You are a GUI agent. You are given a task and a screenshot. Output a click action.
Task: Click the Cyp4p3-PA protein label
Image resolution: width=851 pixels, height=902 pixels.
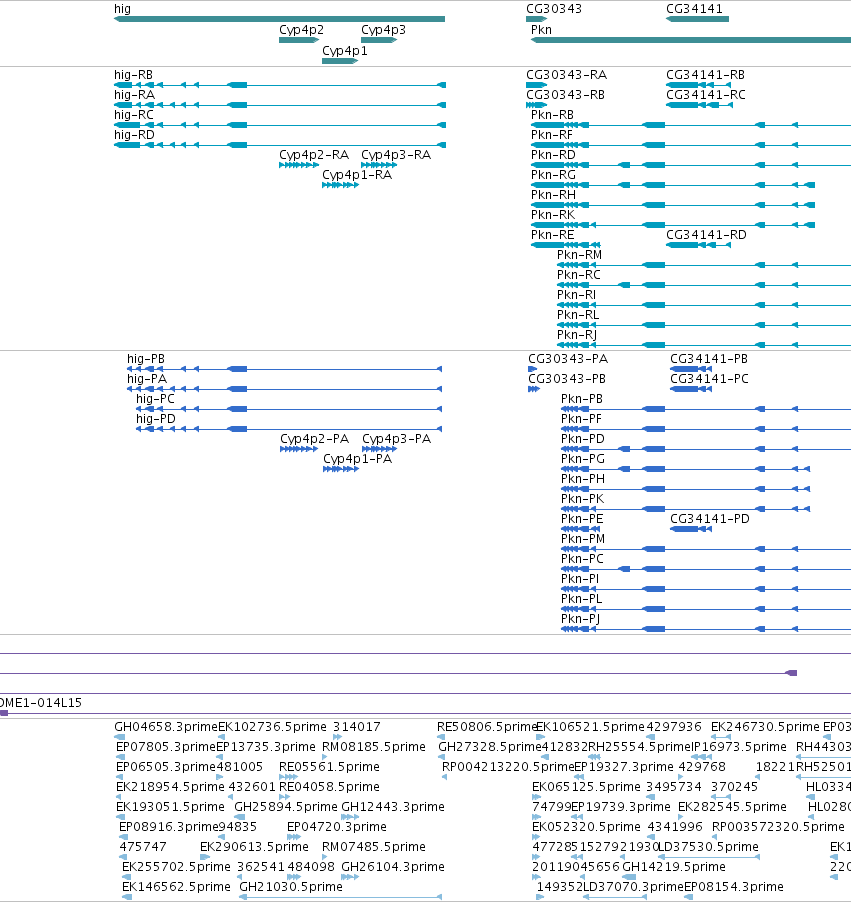tap(396, 439)
